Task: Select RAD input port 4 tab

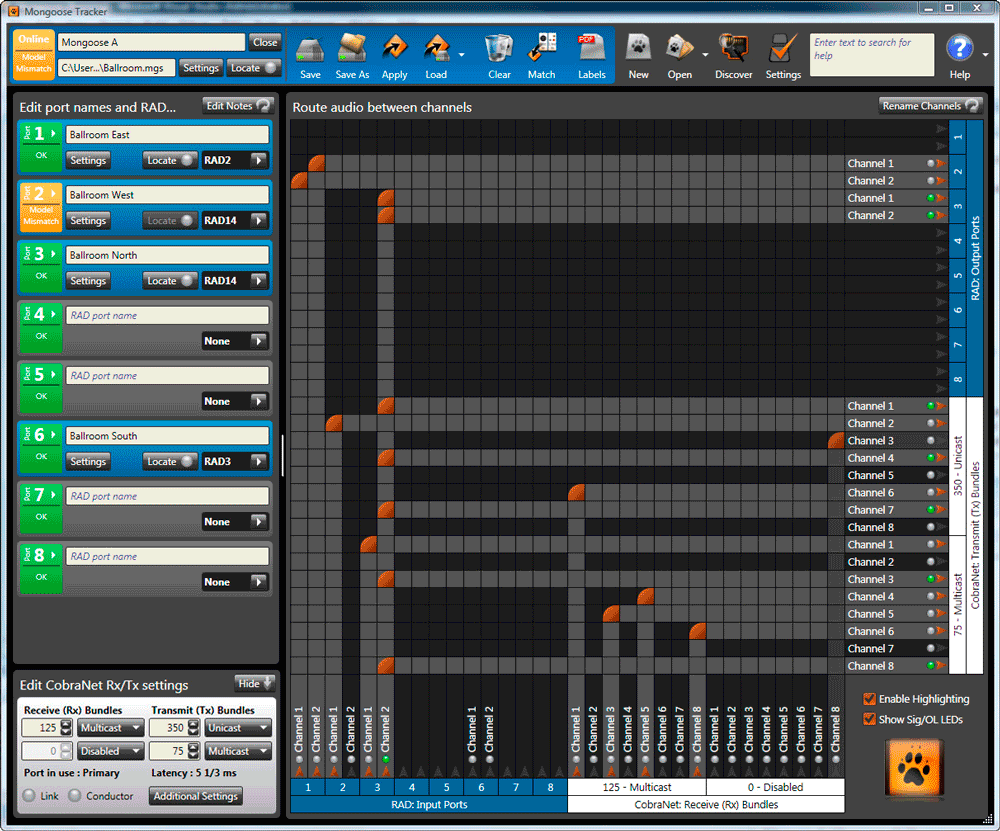Action: tap(412, 787)
